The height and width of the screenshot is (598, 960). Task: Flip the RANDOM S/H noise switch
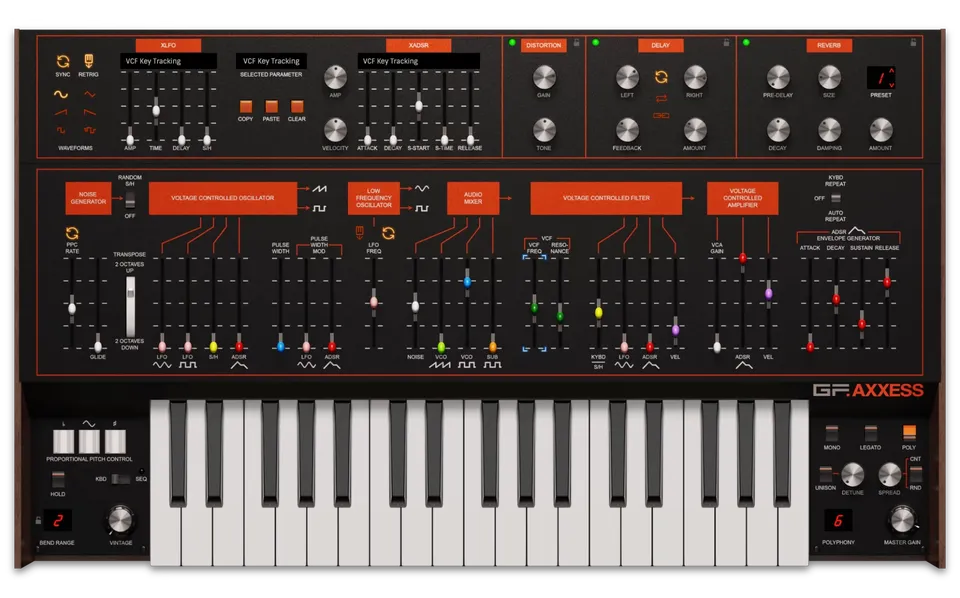tap(130, 200)
